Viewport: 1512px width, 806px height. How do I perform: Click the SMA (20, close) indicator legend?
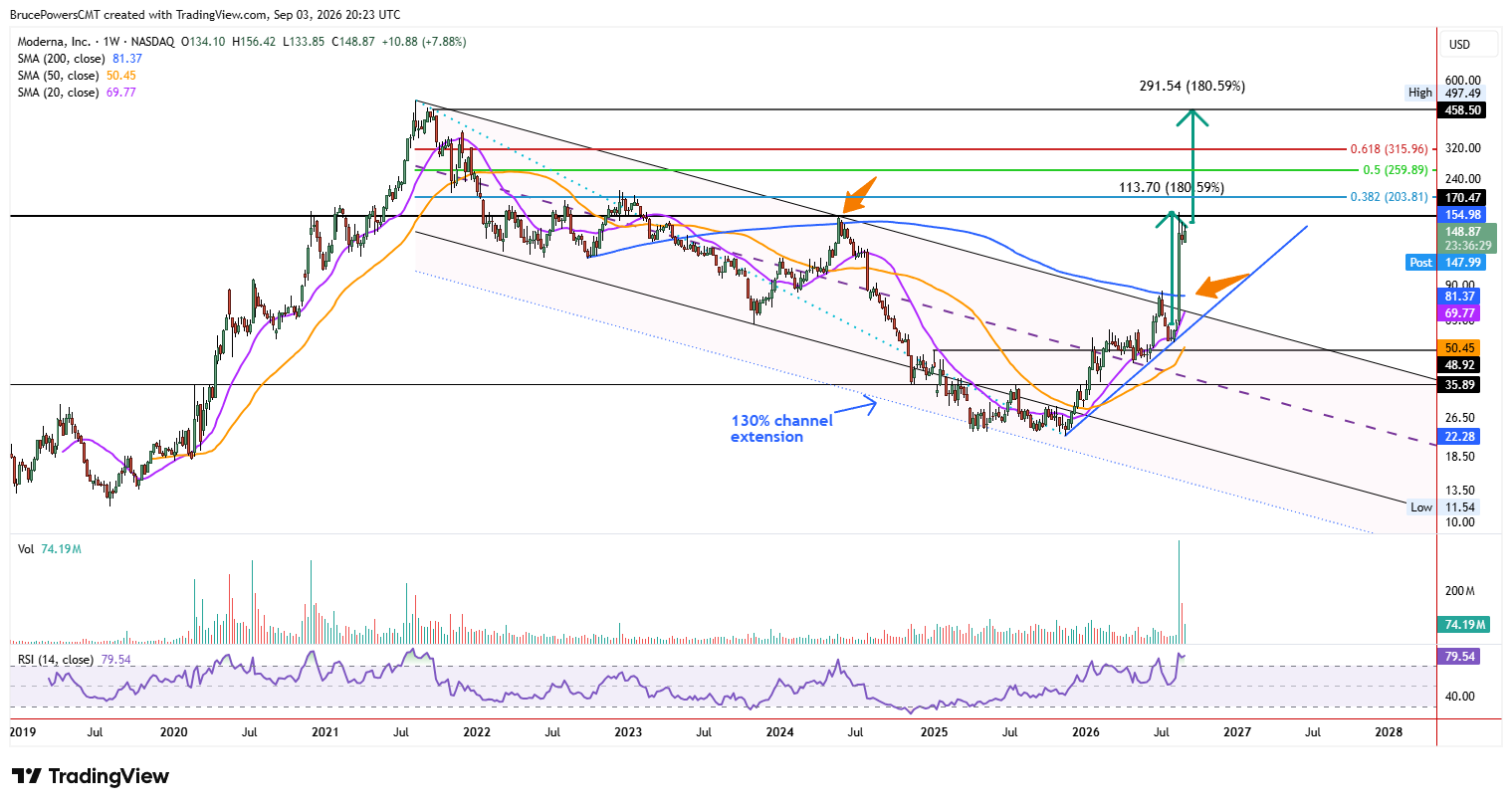click(76, 93)
